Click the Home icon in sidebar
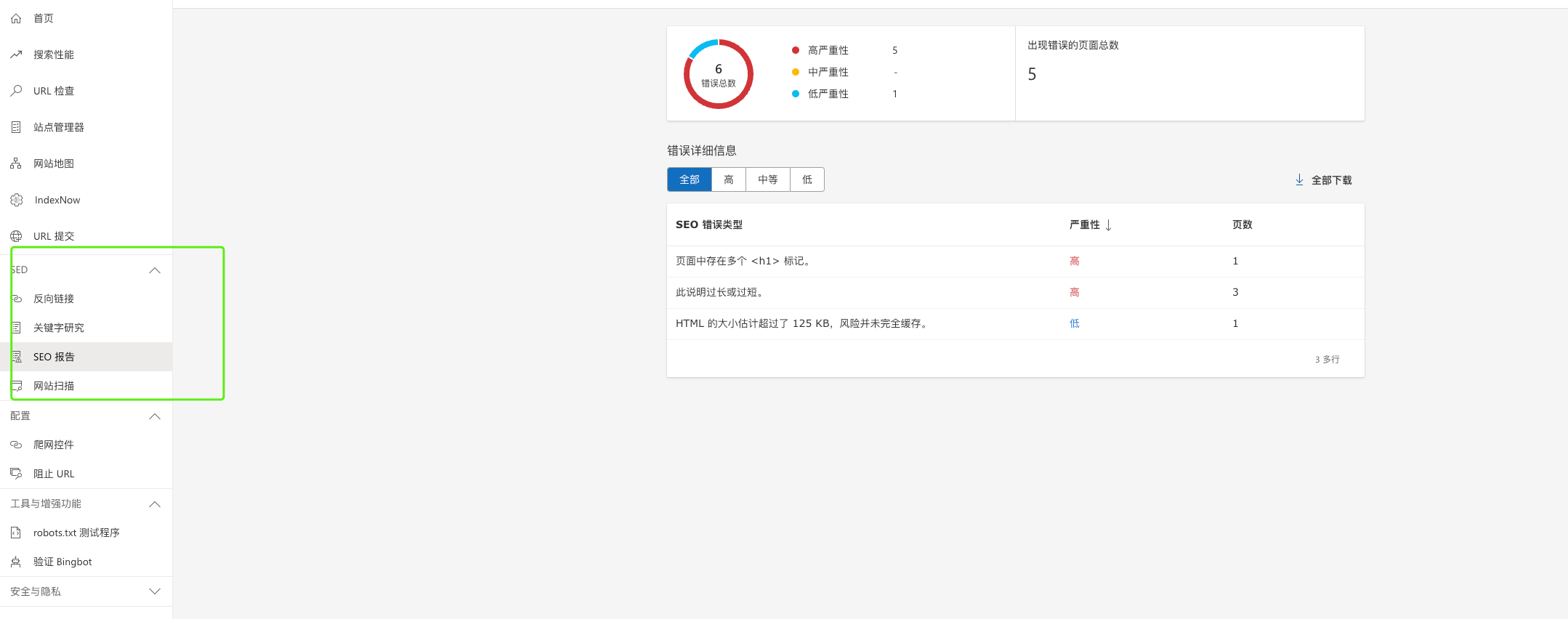The image size is (1568, 619). 16,18
